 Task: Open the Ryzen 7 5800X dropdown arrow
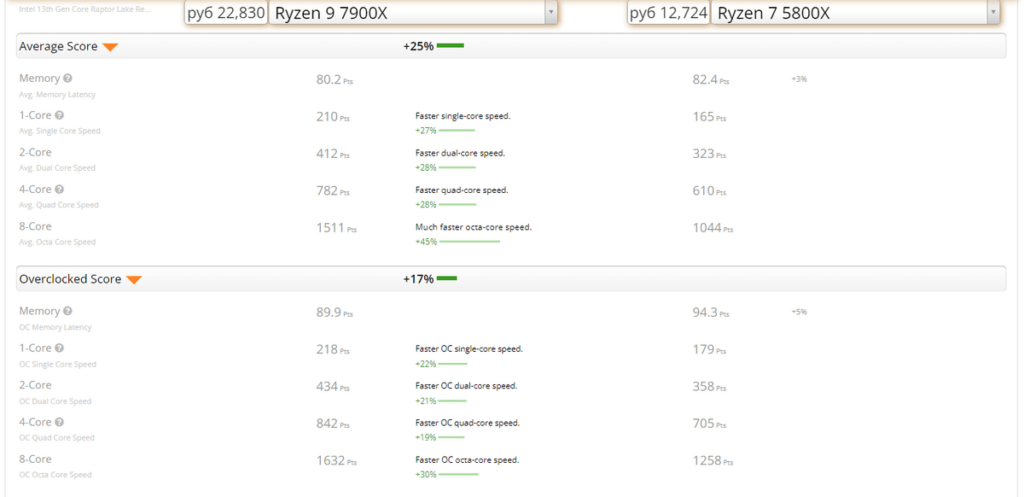point(993,12)
